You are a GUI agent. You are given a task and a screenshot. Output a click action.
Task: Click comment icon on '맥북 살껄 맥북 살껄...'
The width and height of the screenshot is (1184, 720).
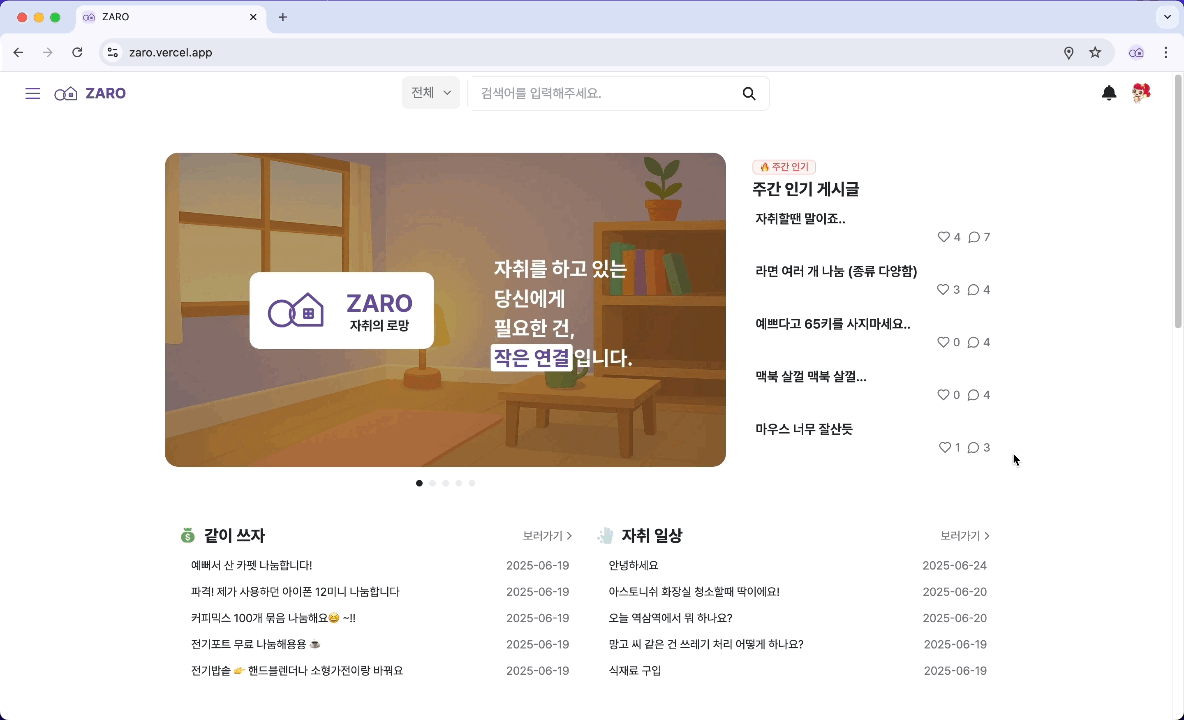973,395
